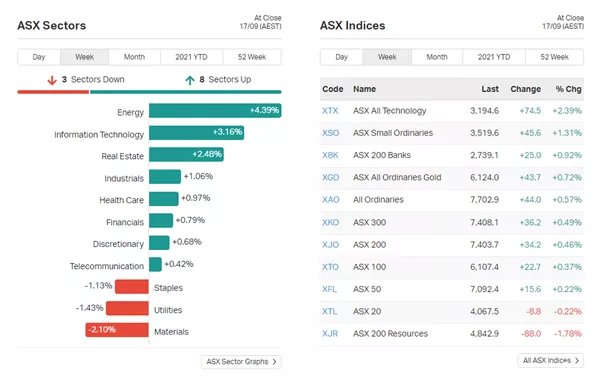This screenshot has width=602, height=384.
Task: Click the chevron on ASX Sector Graphs button
Action: (275, 362)
